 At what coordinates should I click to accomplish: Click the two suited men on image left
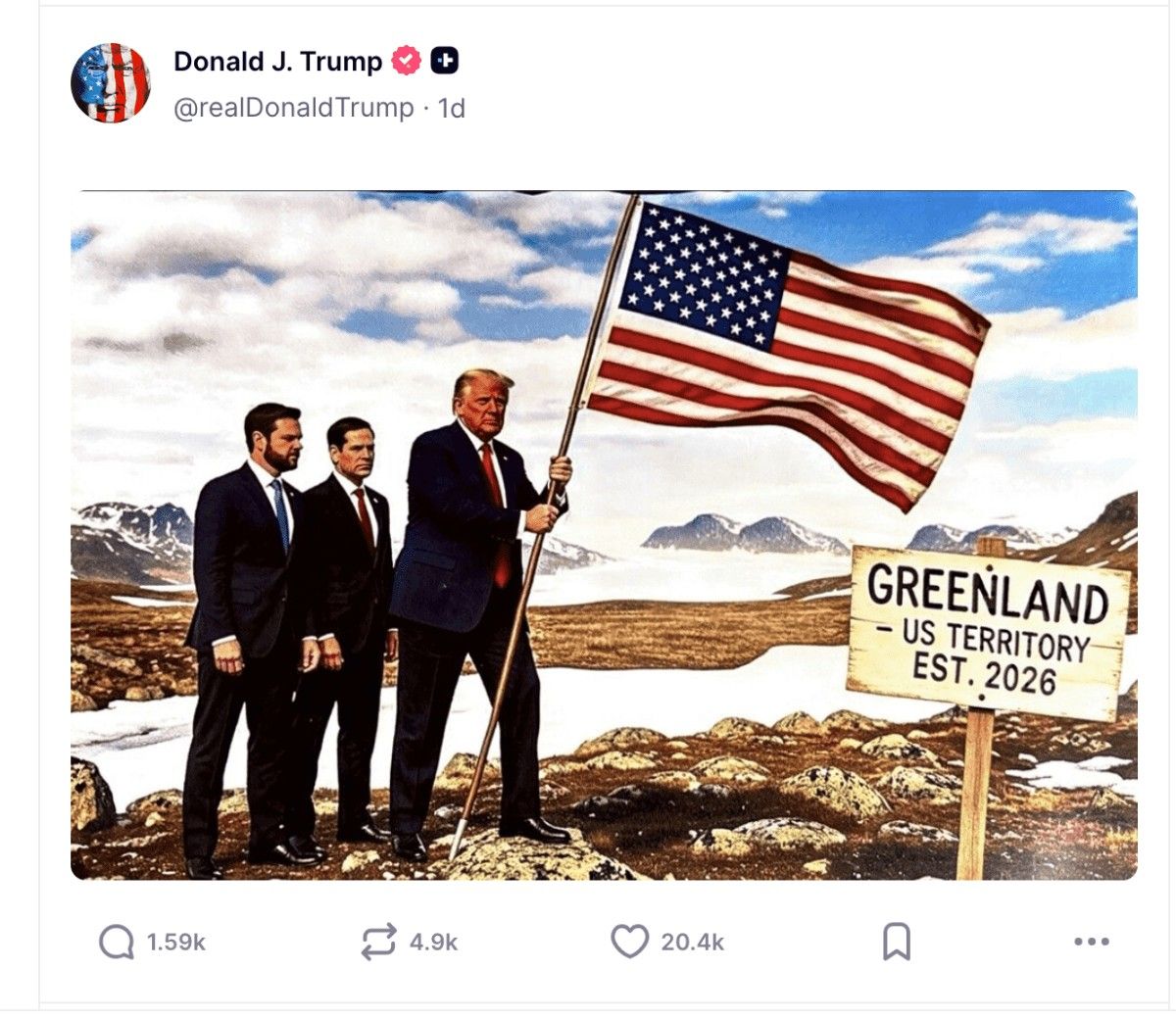(x=289, y=637)
